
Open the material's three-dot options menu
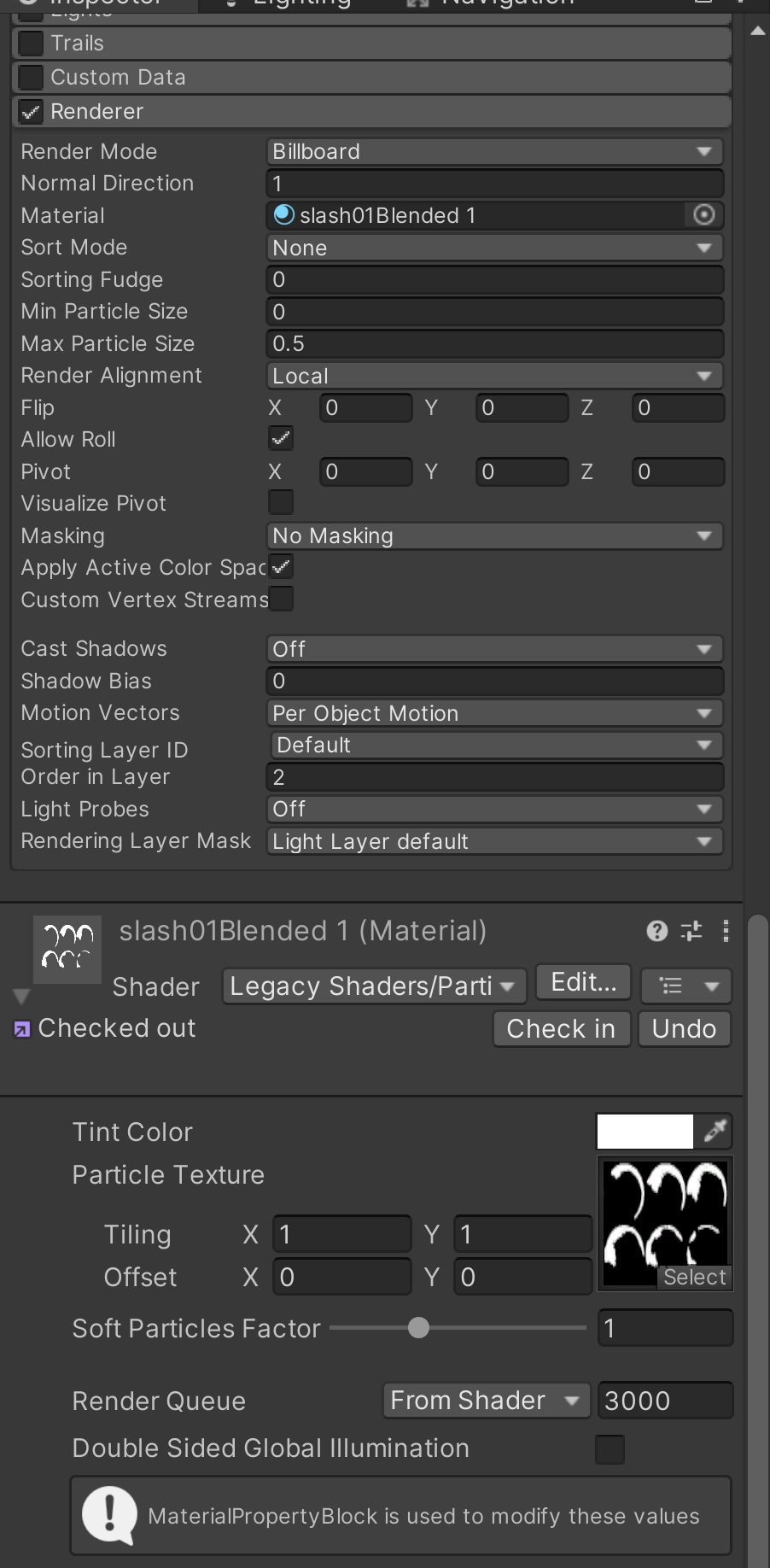[726, 931]
